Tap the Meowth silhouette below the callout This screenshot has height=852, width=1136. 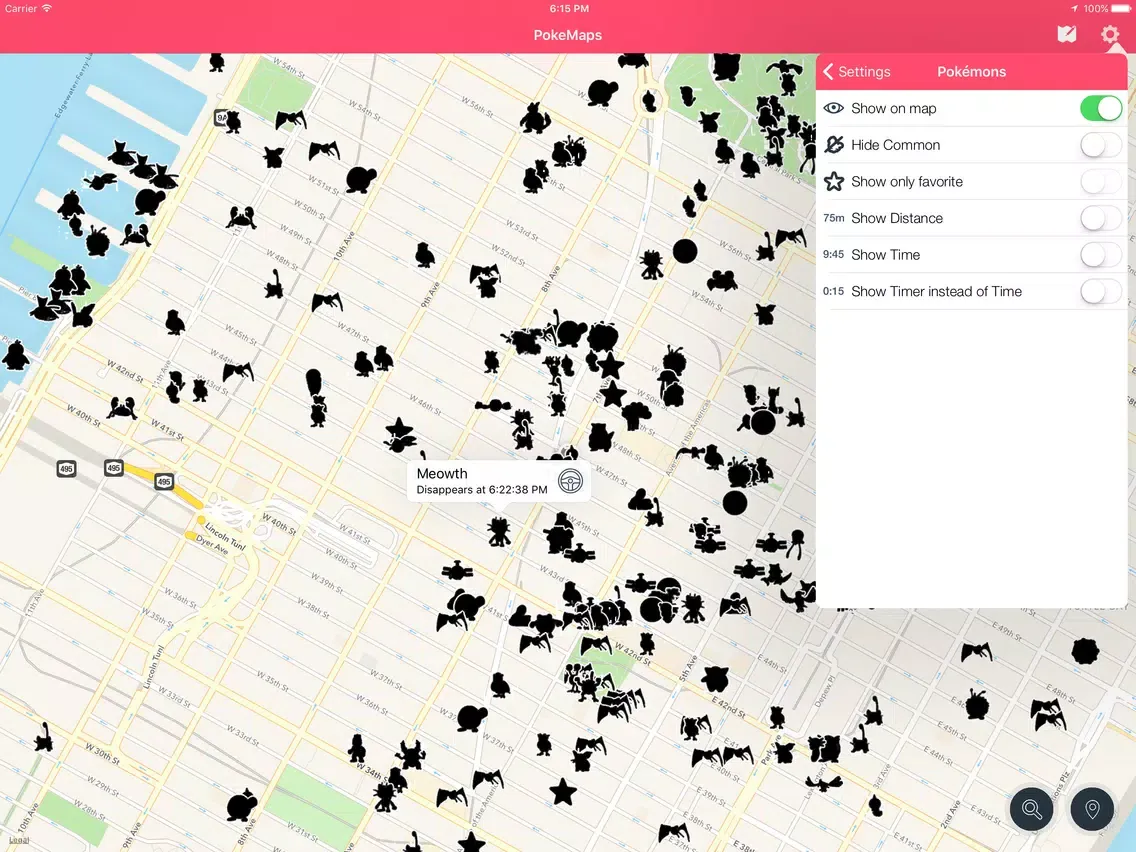[x=498, y=531]
